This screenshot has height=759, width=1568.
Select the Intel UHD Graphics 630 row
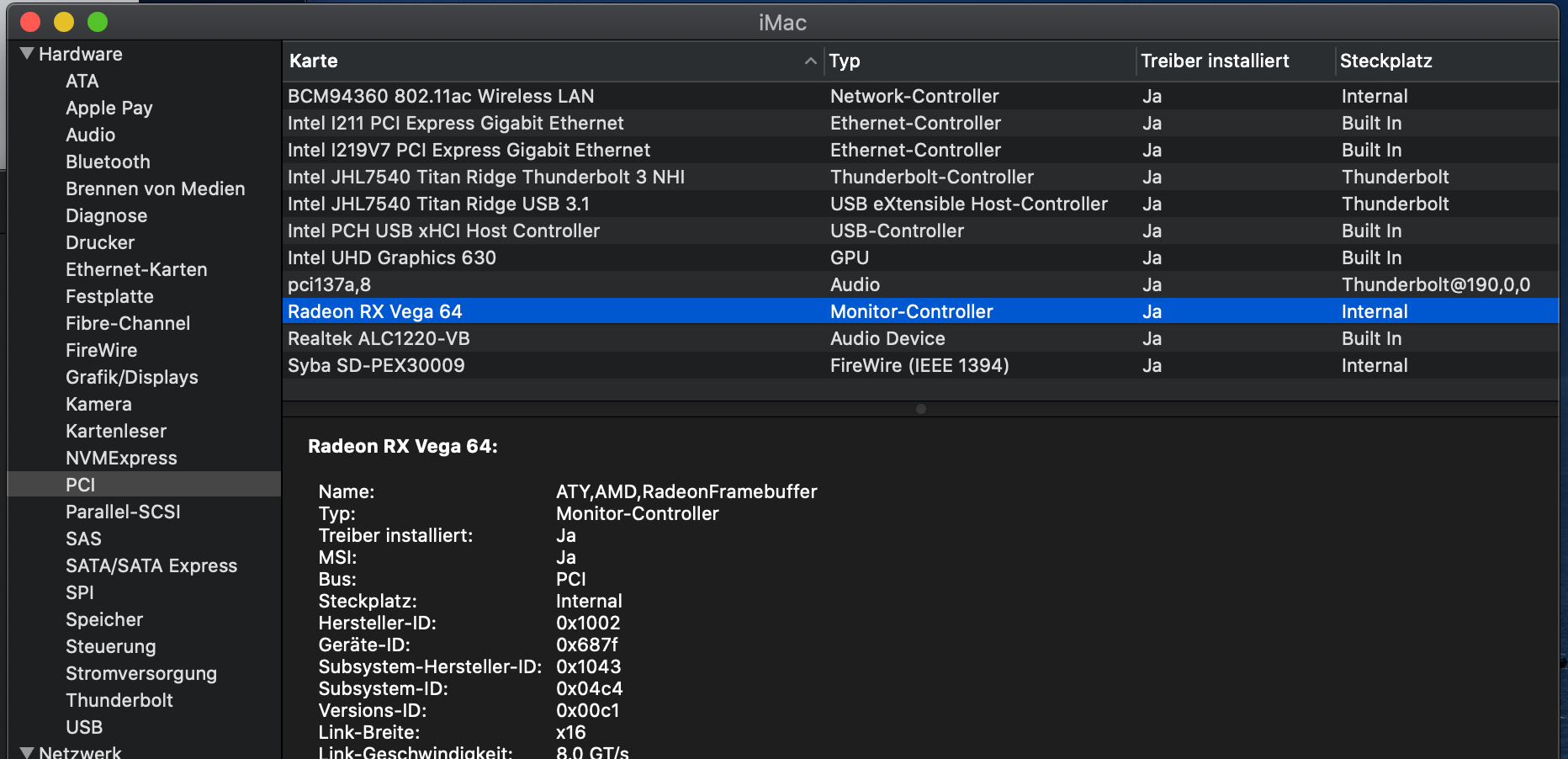[x=392, y=257]
